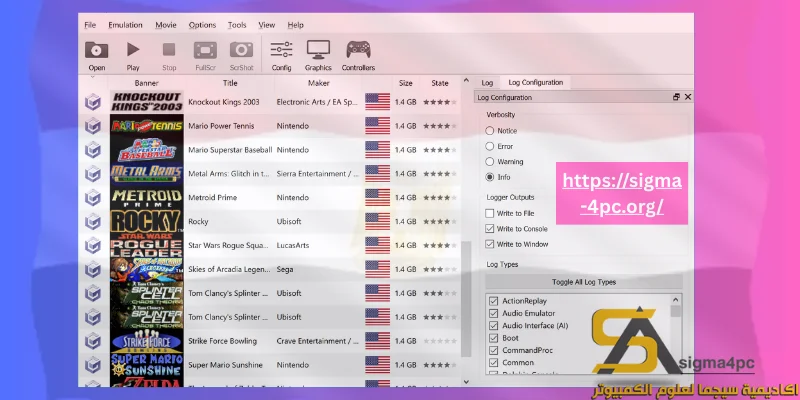Sort game list by Maker column
The width and height of the screenshot is (800, 400).
tap(318, 83)
